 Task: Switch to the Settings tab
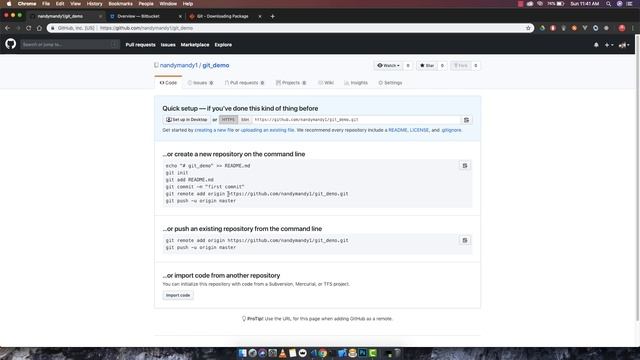(x=390, y=83)
